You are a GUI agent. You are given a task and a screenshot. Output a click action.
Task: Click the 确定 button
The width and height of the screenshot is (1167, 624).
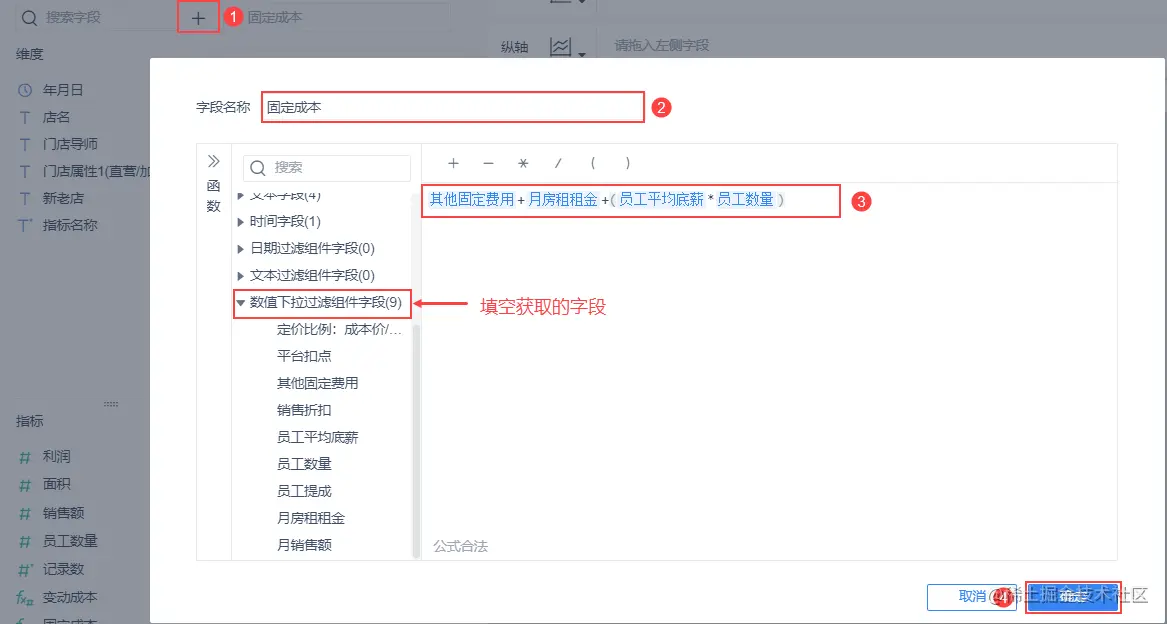pyautogui.click(x=1073, y=597)
